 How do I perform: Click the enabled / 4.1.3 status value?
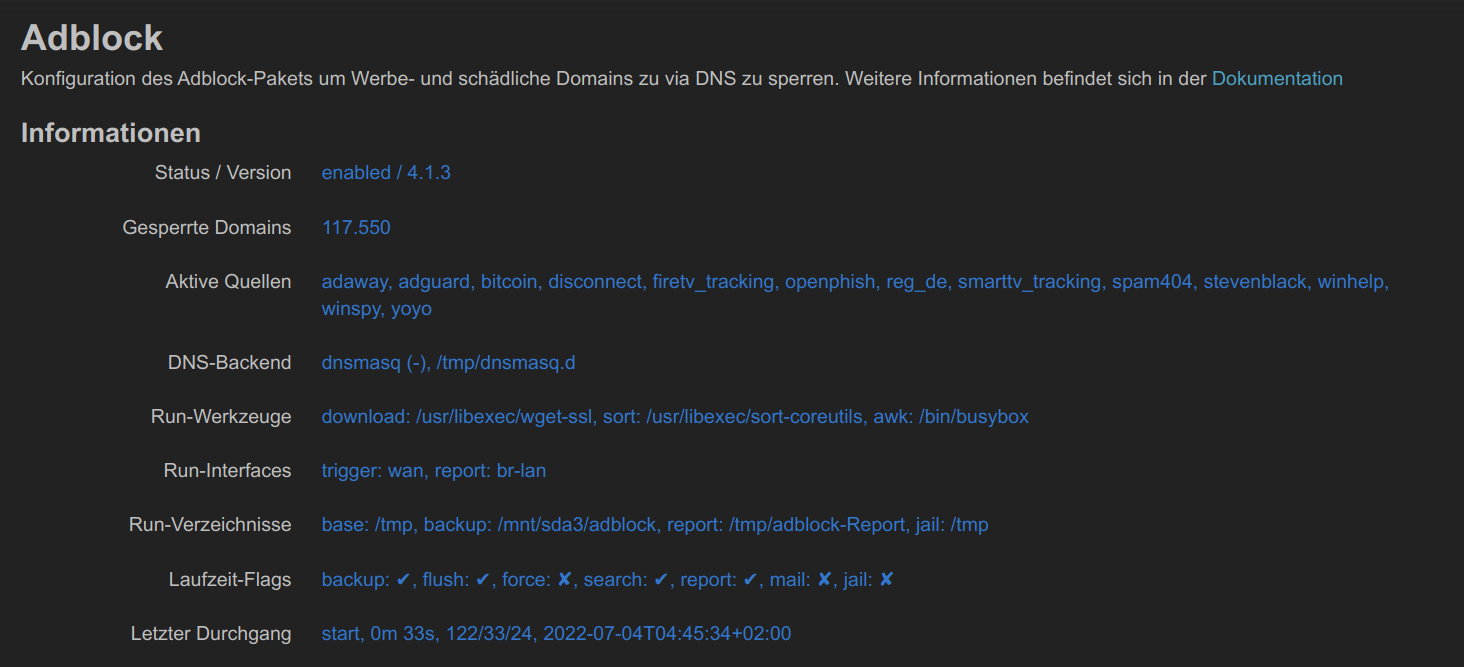click(386, 173)
